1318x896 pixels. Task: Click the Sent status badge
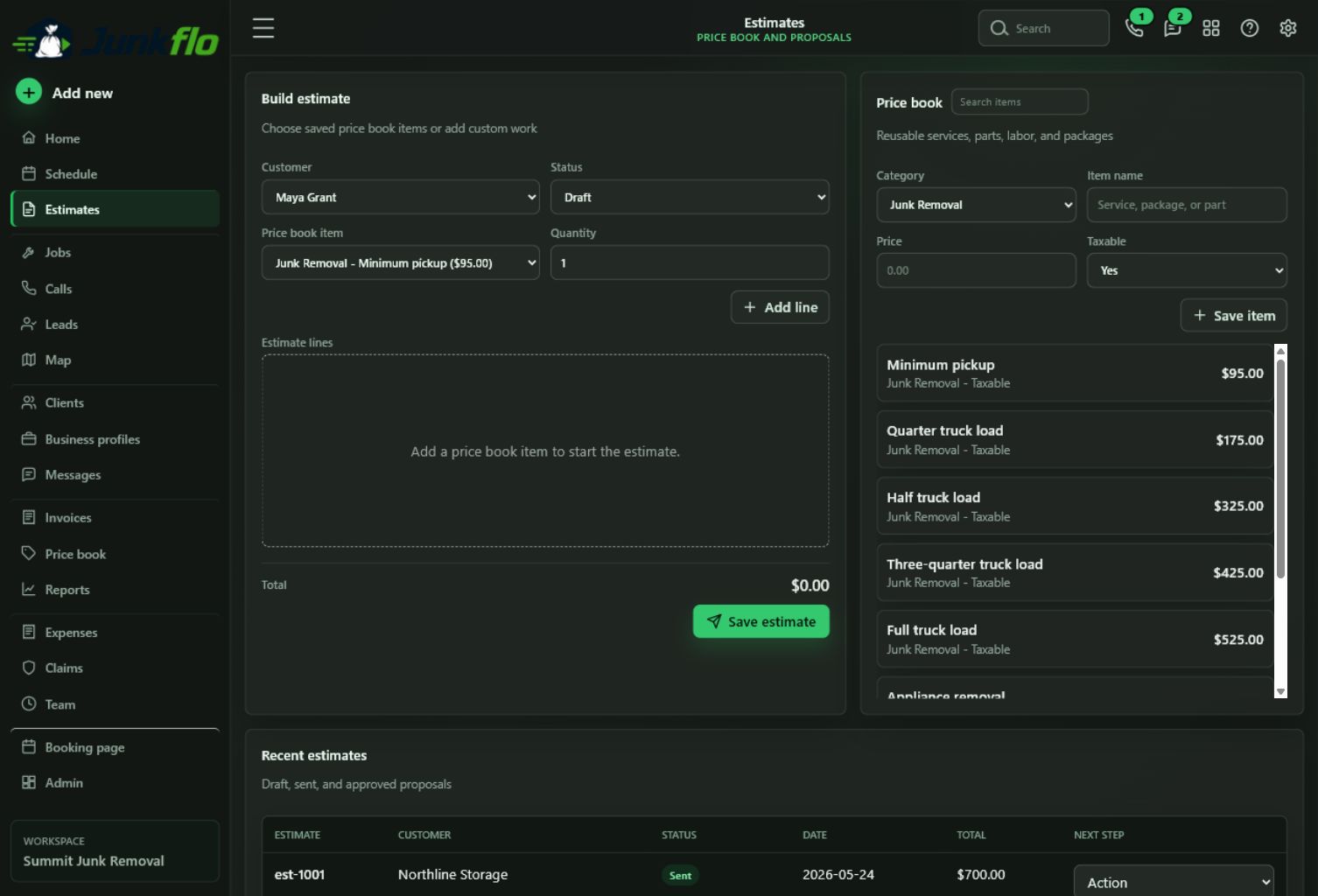680,875
